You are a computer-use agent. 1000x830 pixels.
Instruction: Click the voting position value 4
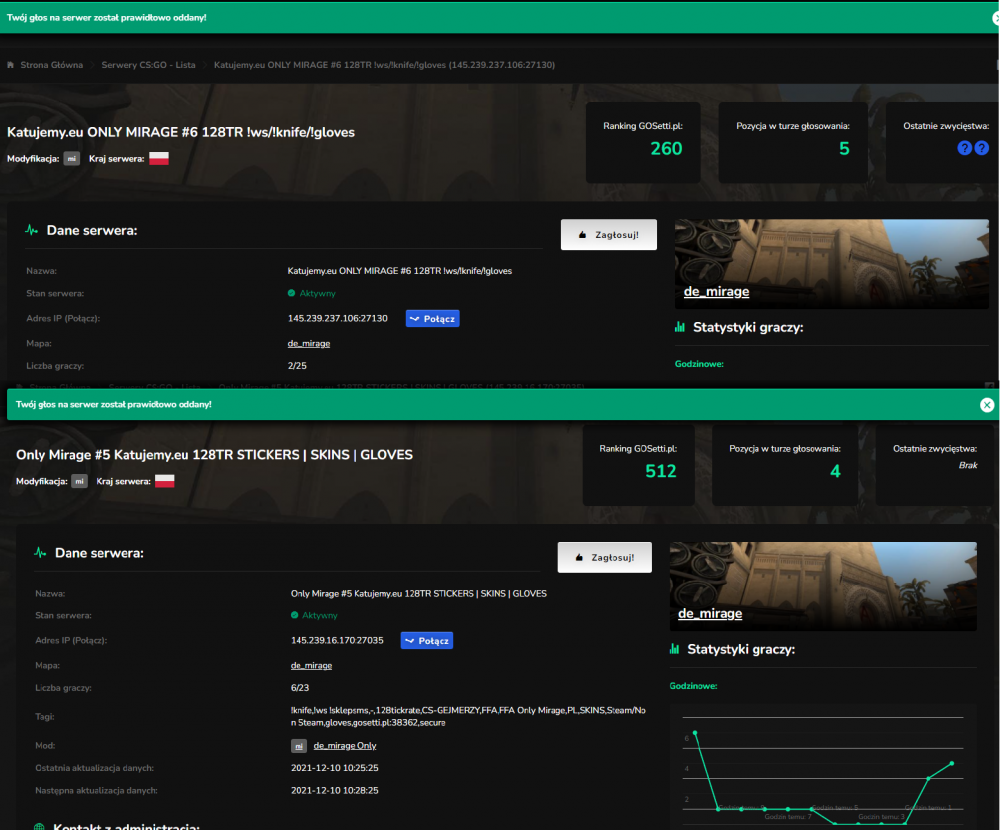[835, 471]
